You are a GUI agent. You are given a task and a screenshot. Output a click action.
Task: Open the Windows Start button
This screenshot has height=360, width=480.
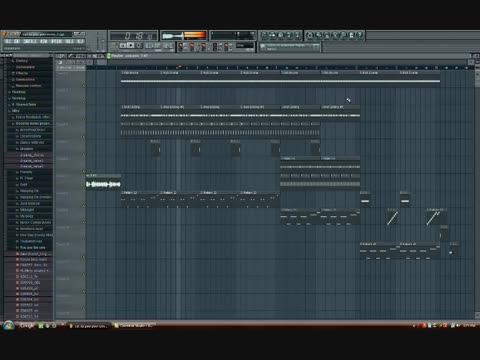(8, 325)
